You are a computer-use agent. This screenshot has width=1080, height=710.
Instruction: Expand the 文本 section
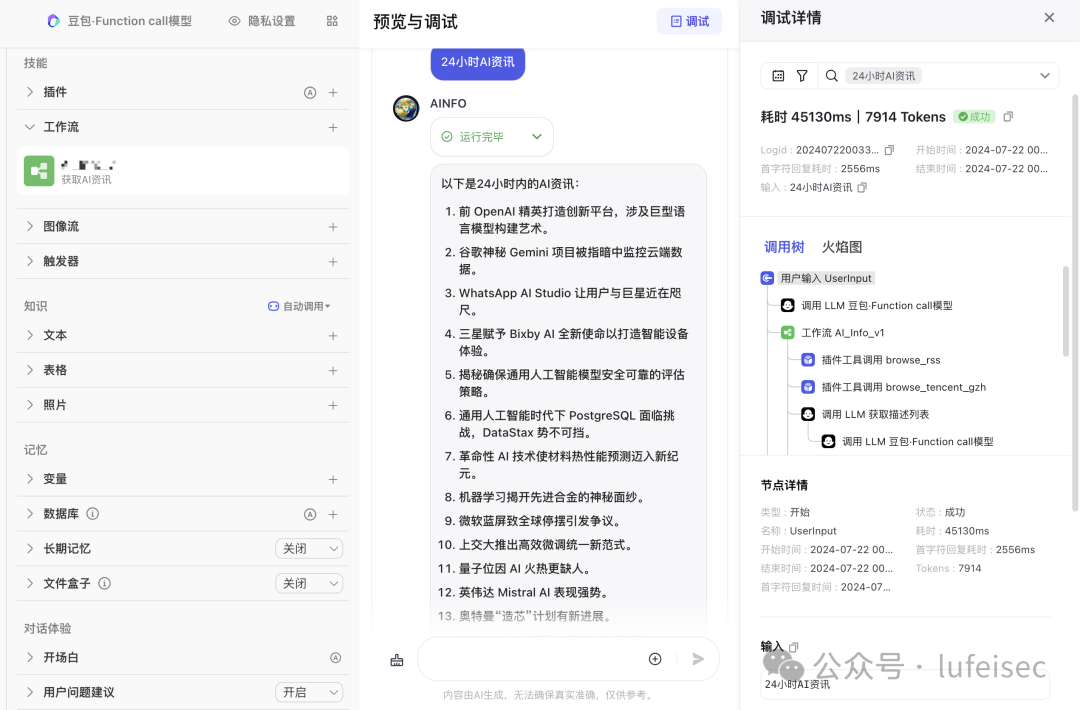tap(30, 335)
